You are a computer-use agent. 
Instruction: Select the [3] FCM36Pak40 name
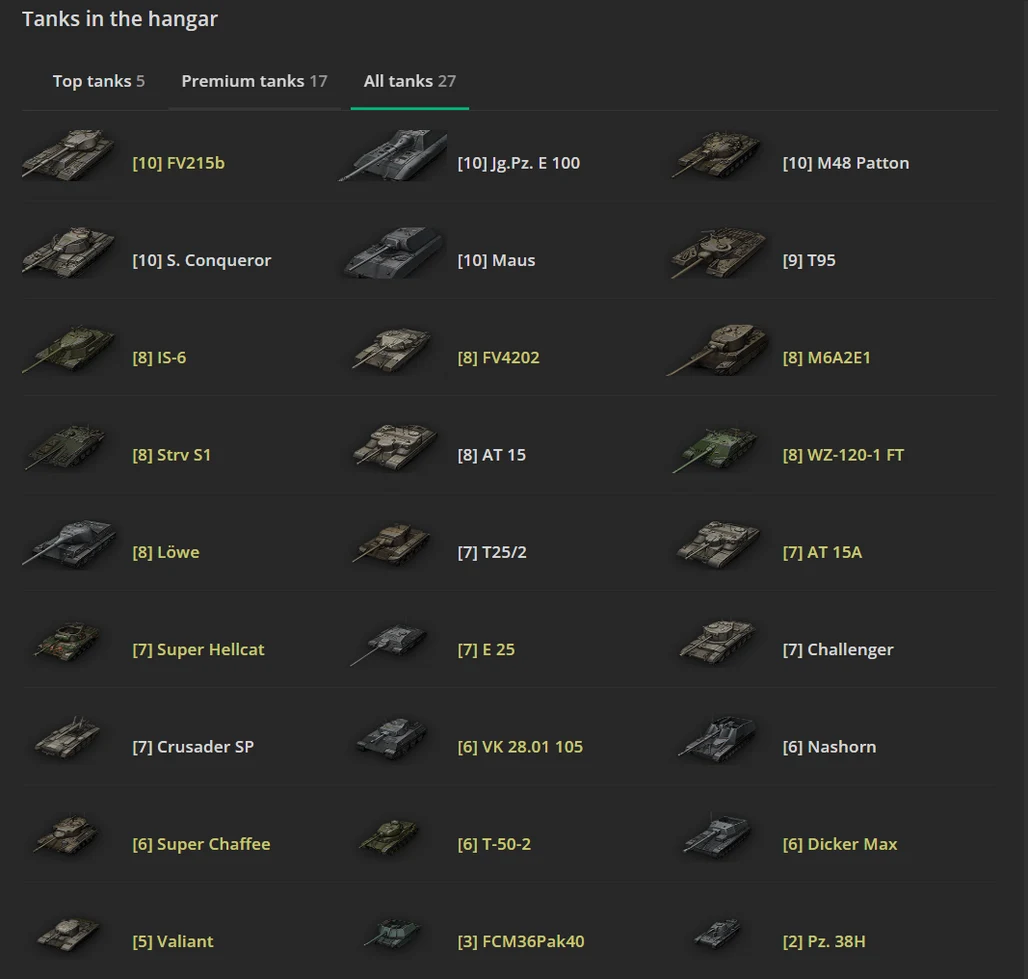521,942
